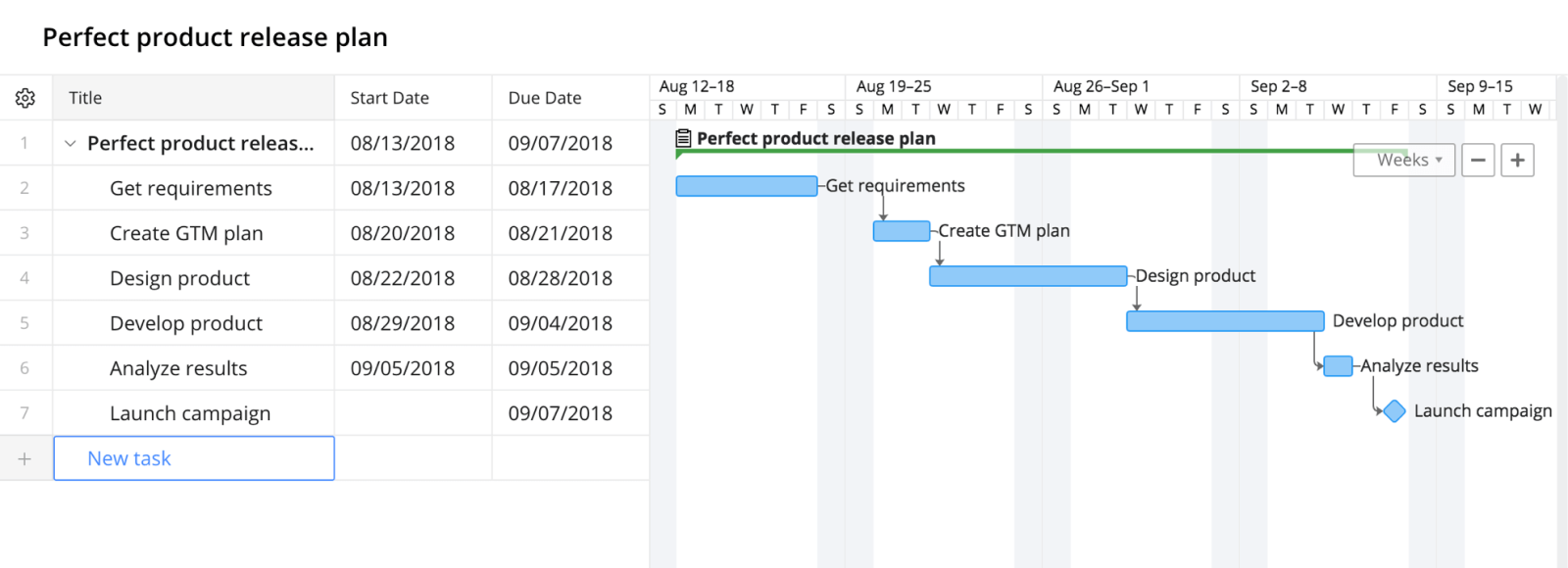The height and width of the screenshot is (568, 1568).
Task: Collapse the Perfect product release plan group
Action: (70, 142)
